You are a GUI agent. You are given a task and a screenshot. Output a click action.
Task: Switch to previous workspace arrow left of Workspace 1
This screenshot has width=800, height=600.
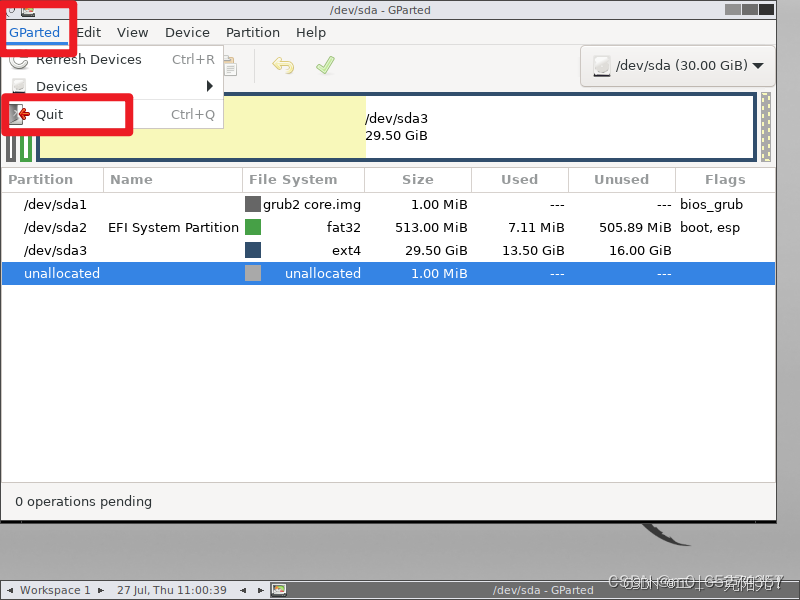(10, 590)
